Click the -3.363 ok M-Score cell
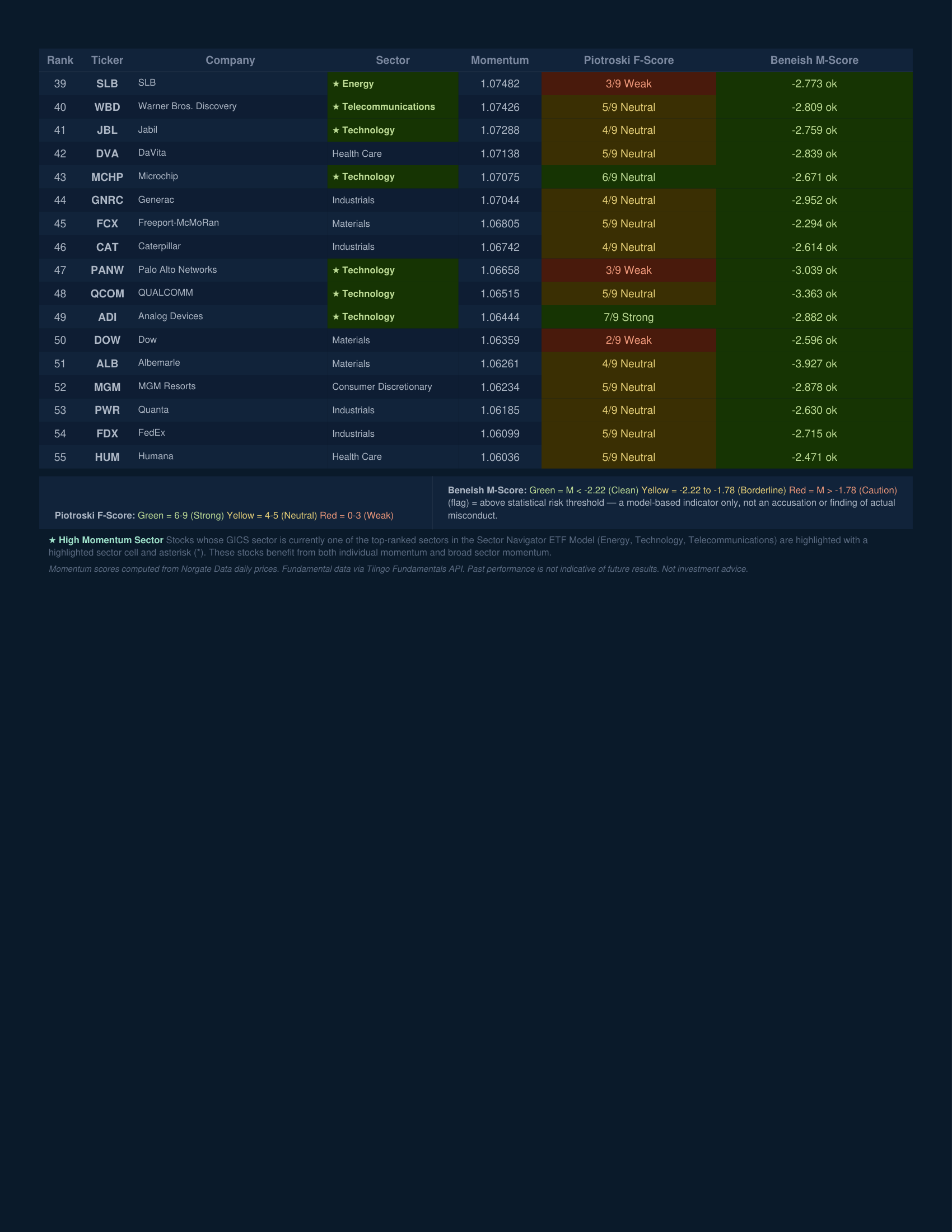952x1232 pixels. point(814,293)
